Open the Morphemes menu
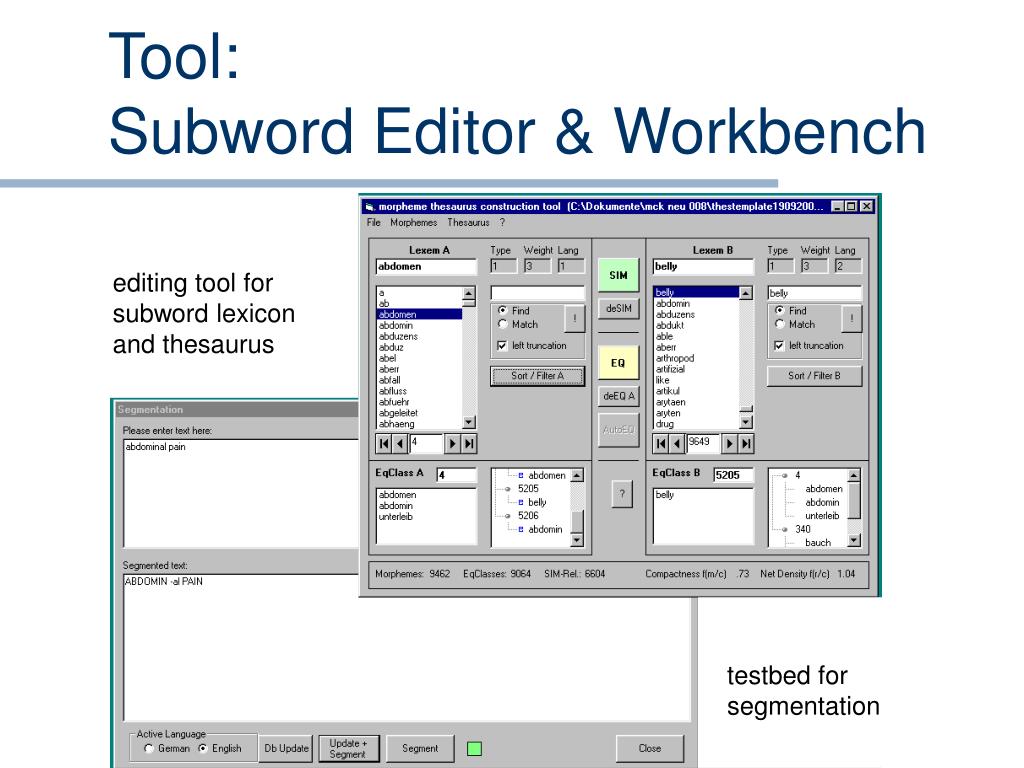This screenshot has width=1024, height=768. [413, 223]
